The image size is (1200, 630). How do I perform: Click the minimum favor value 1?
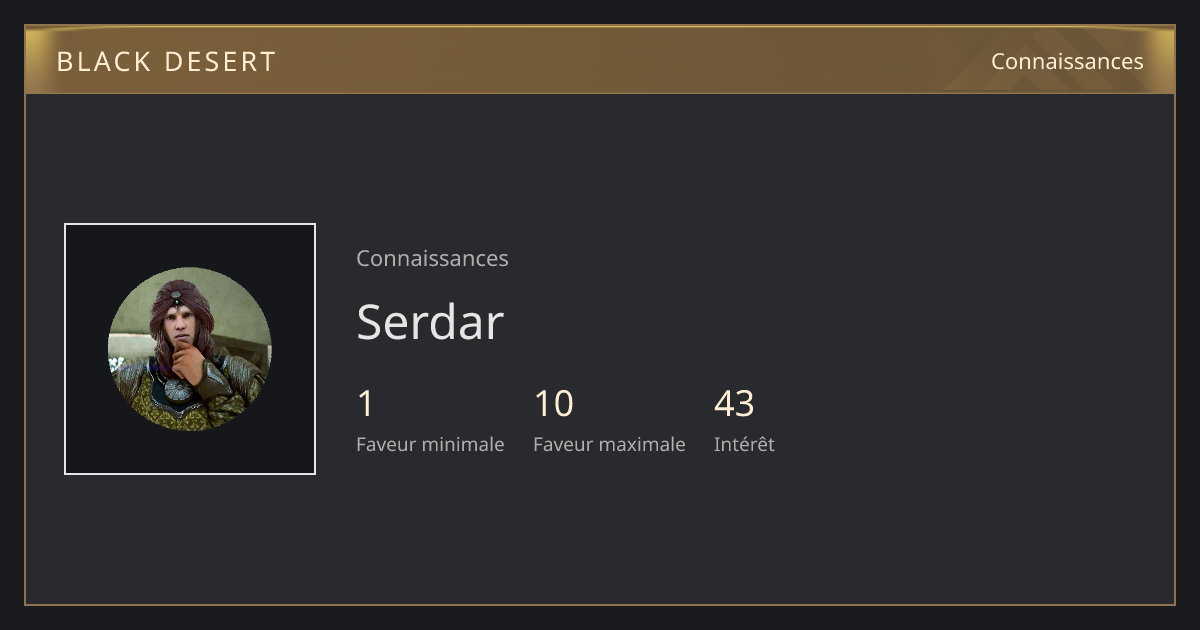[x=366, y=404]
